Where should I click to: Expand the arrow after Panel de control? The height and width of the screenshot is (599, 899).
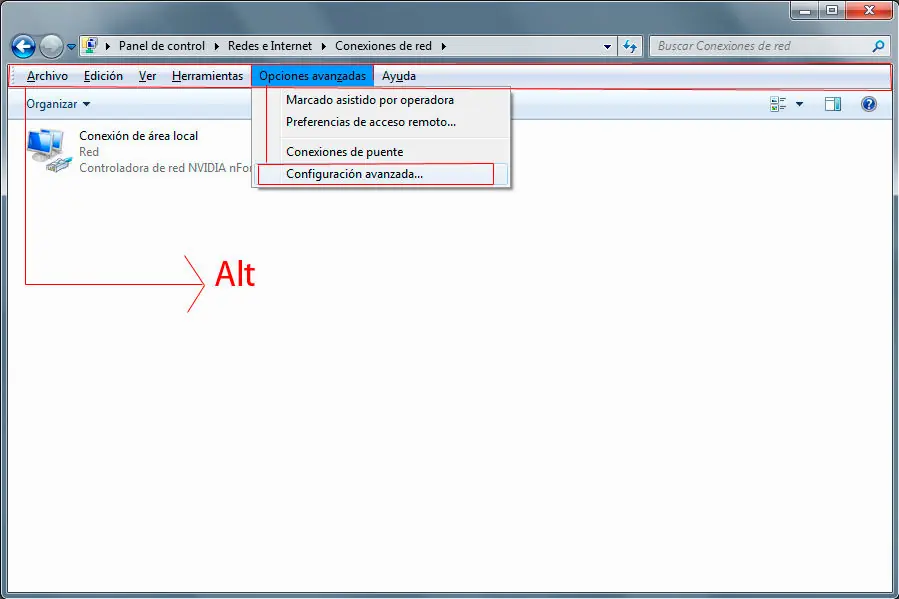coord(217,46)
